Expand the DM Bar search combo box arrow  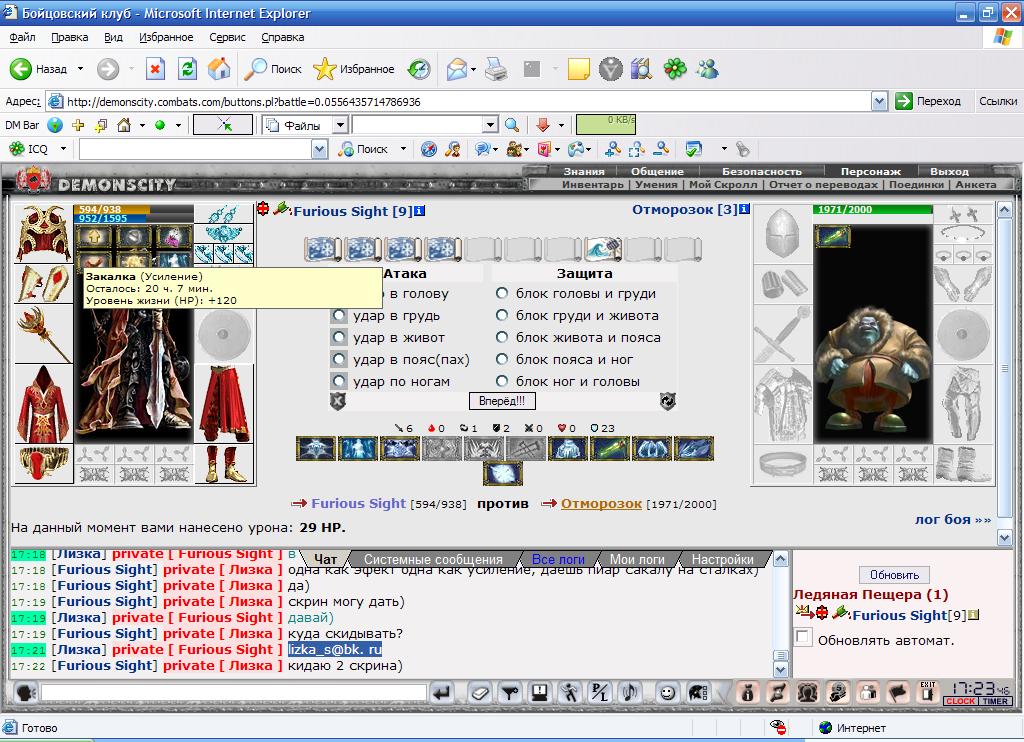coord(491,125)
